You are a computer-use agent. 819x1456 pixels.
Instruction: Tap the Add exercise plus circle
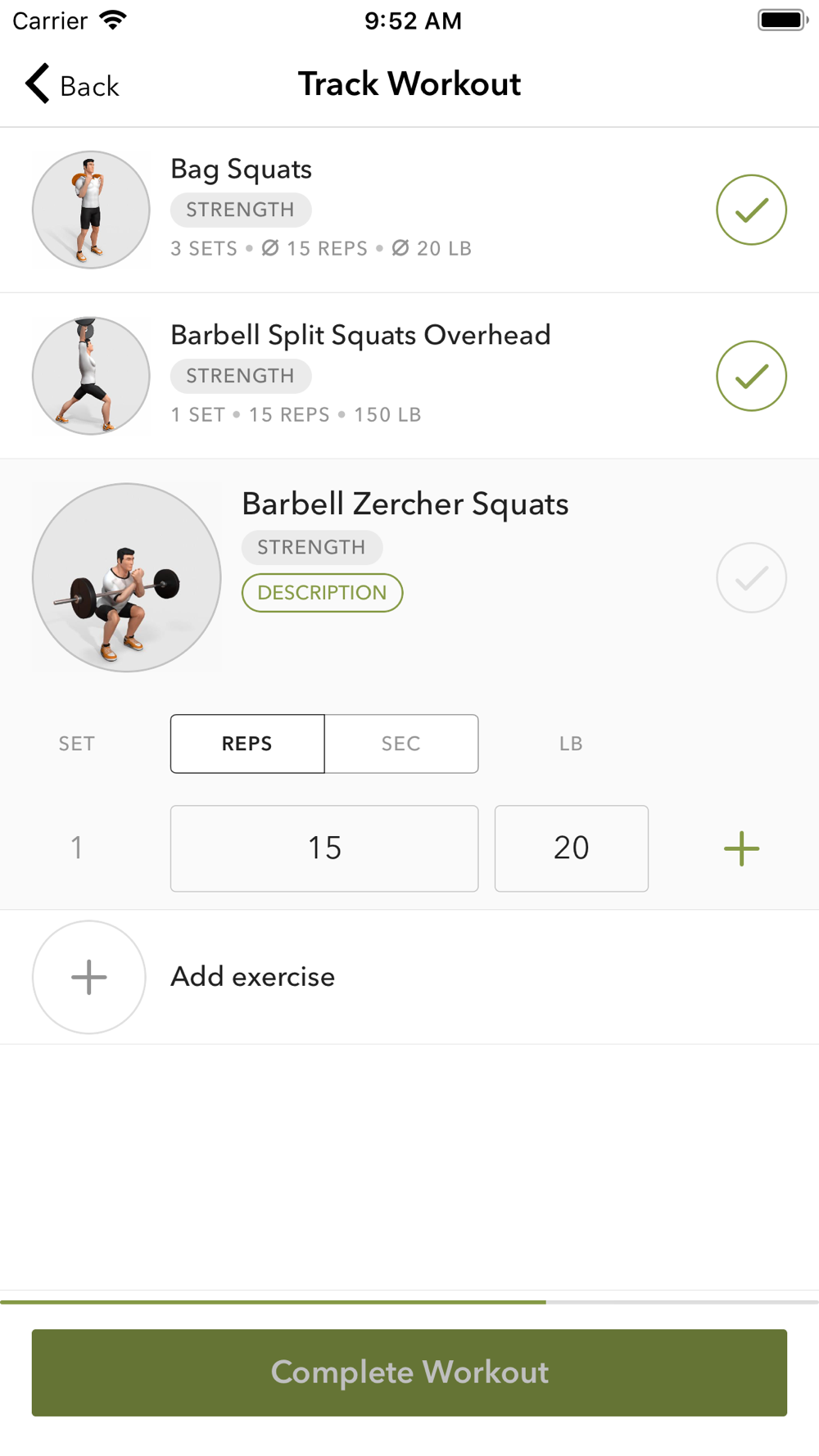[89, 977]
